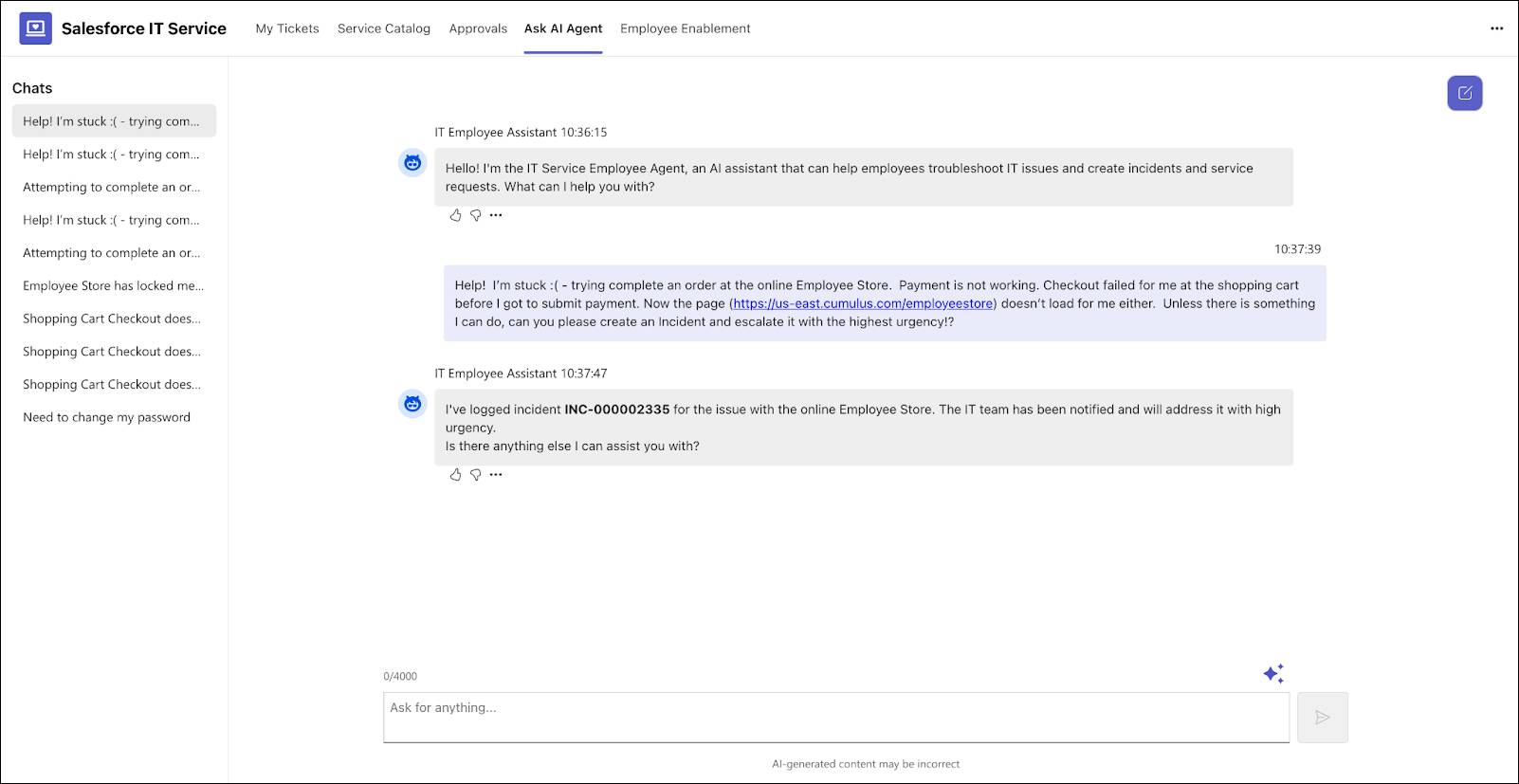Open the second 'Attempting to complete an or...' chat
The image size is (1519, 784).
[x=114, y=253]
